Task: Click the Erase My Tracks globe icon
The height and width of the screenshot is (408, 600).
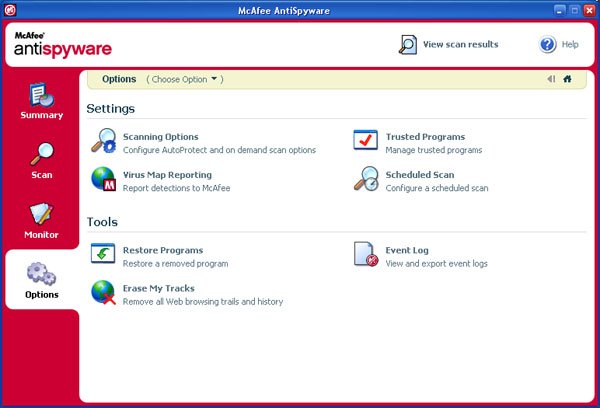Action: tap(103, 292)
